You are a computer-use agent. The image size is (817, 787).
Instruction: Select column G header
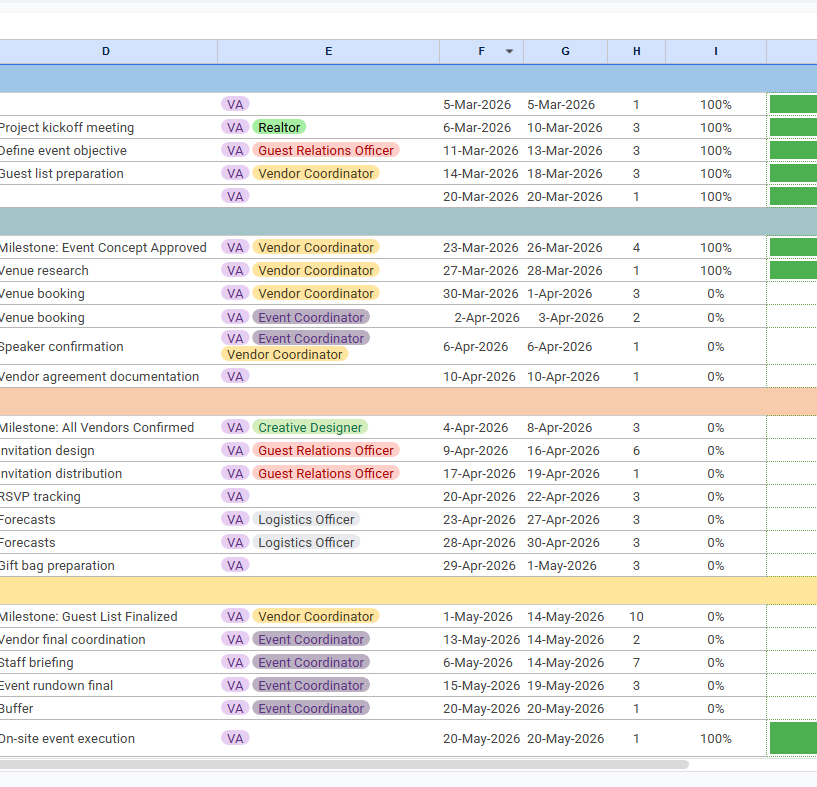click(565, 52)
